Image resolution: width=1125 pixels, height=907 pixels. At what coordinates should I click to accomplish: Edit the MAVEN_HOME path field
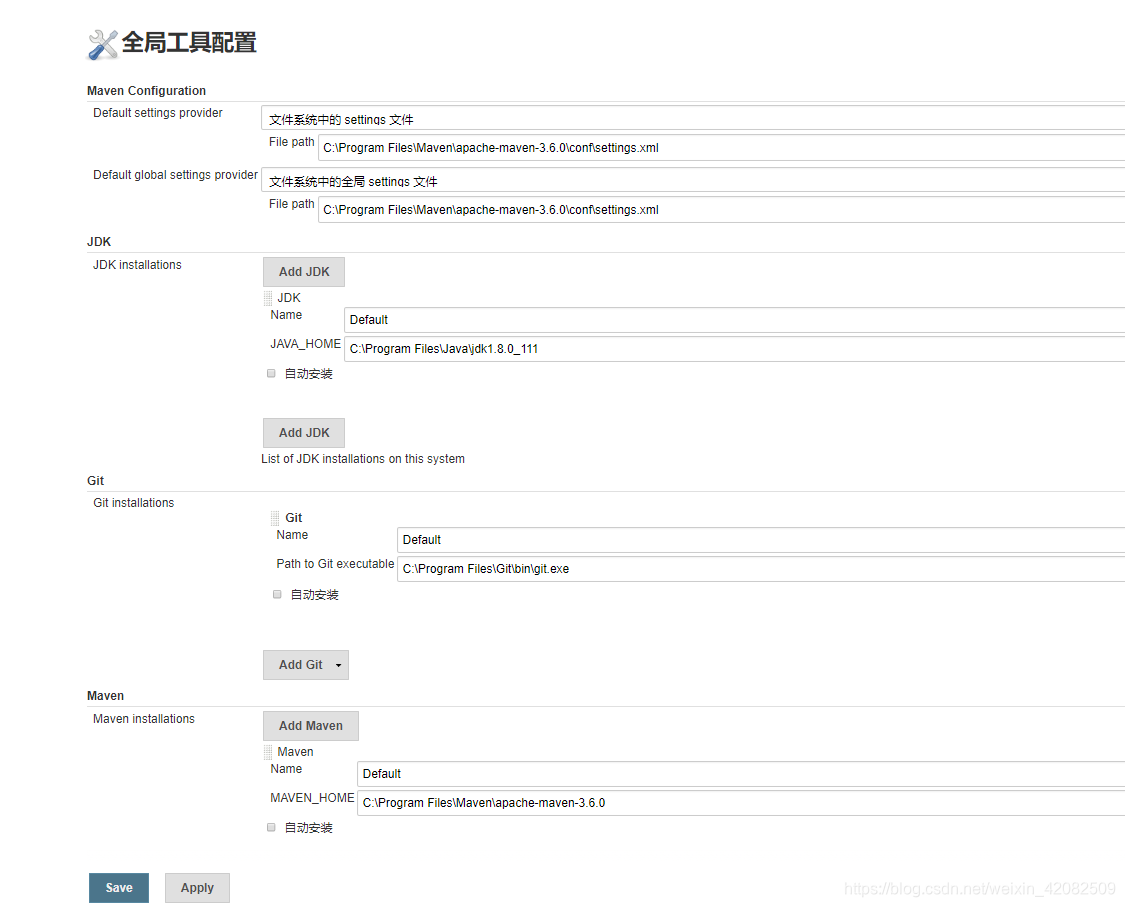[741, 803]
